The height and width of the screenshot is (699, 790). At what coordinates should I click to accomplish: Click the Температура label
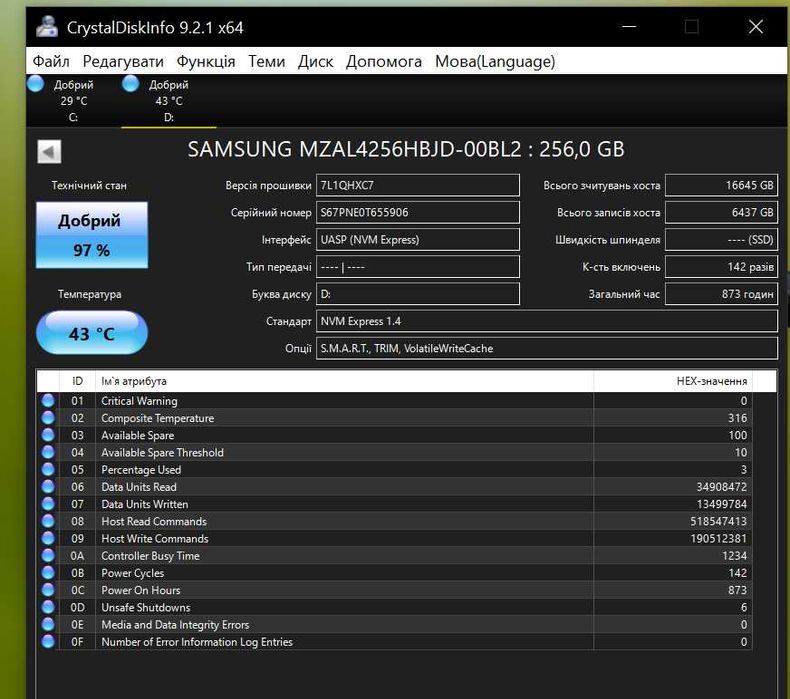90,294
